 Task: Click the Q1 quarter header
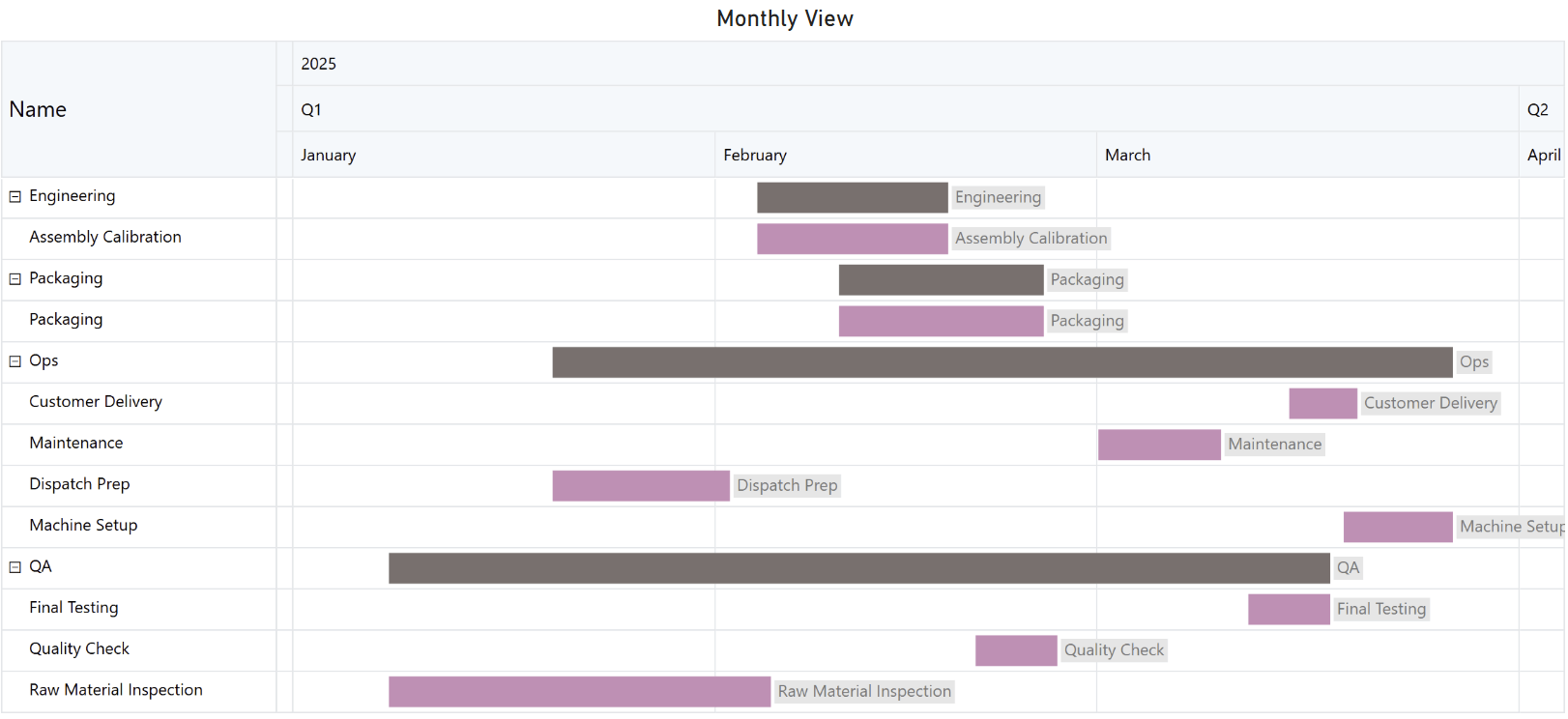pyautogui.click(x=311, y=110)
